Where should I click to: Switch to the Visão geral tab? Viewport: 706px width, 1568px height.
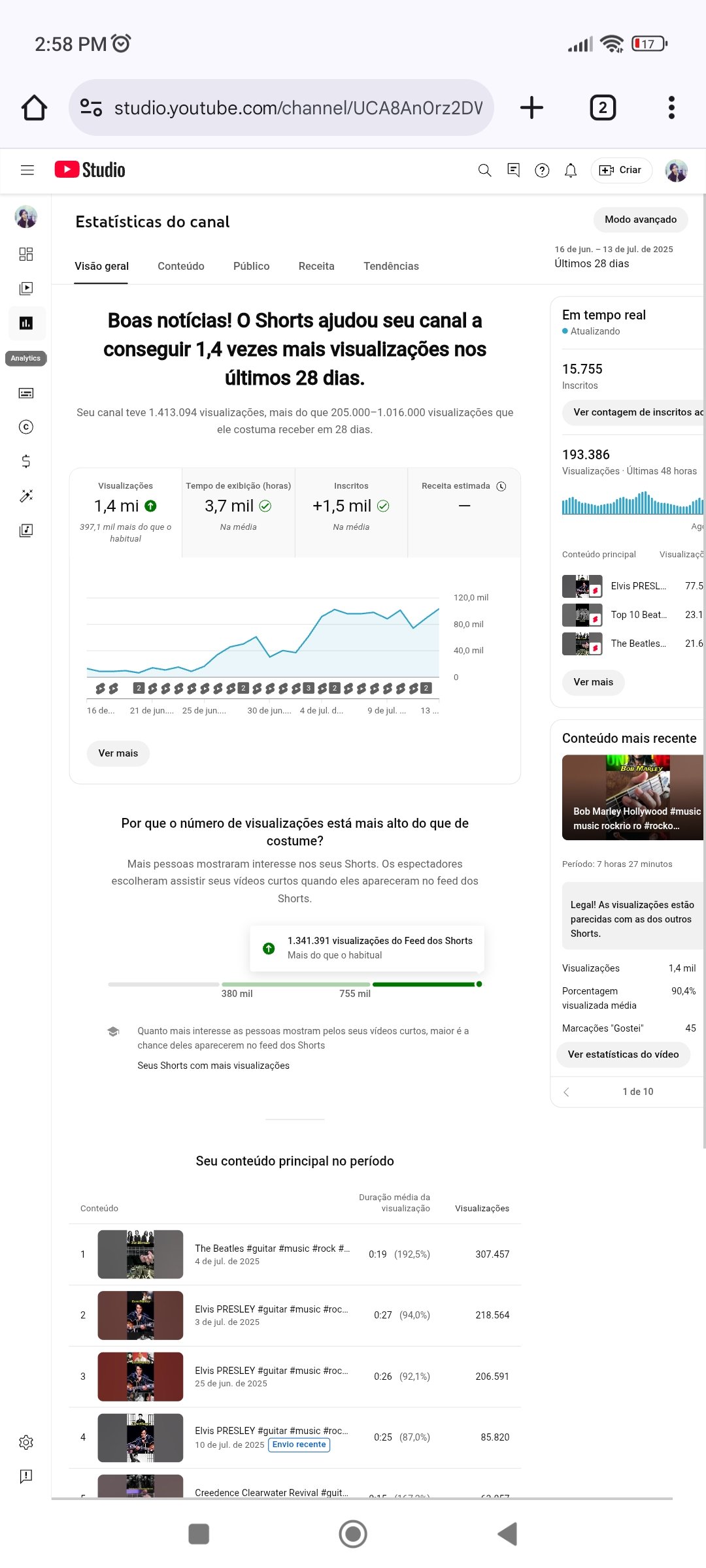[x=101, y=266]
